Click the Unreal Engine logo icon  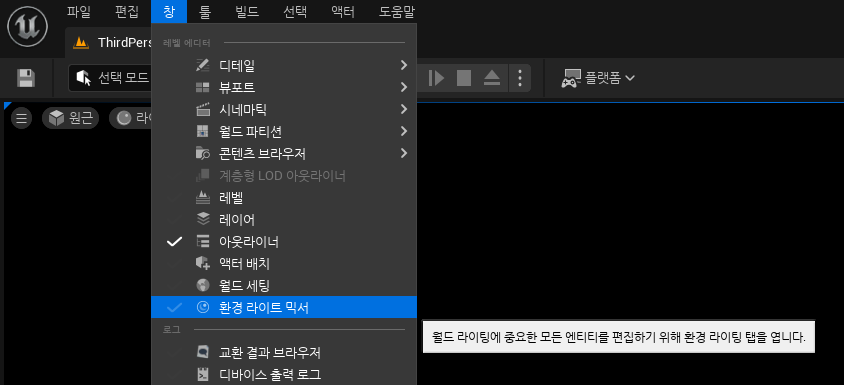(27, 26)
